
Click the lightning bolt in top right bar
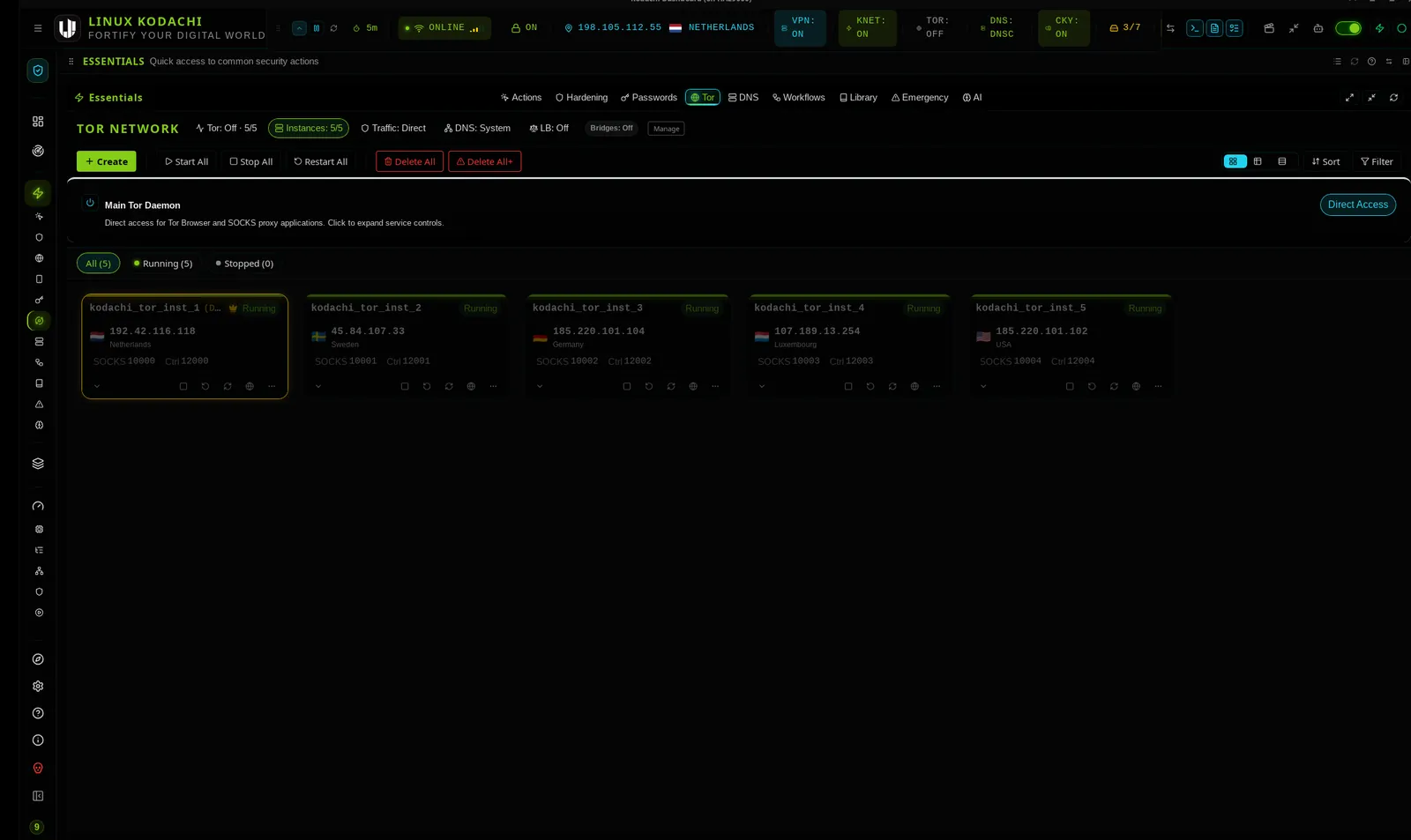[x=1379, y=28]
